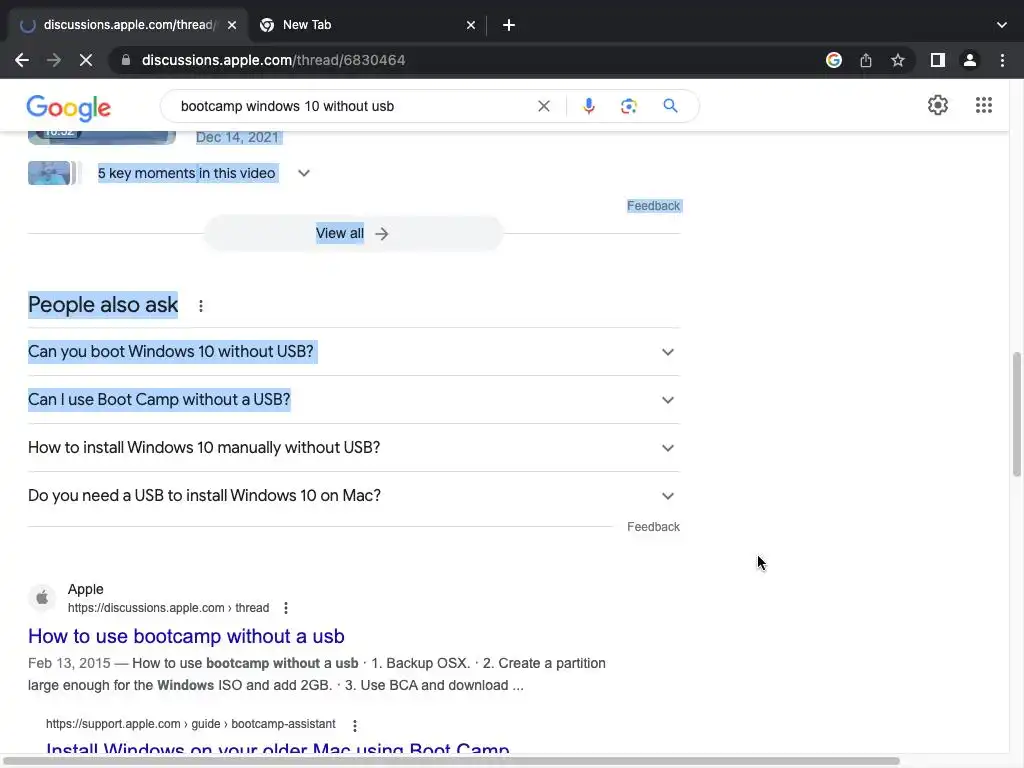Open People also ask more options

click(201, 306)
